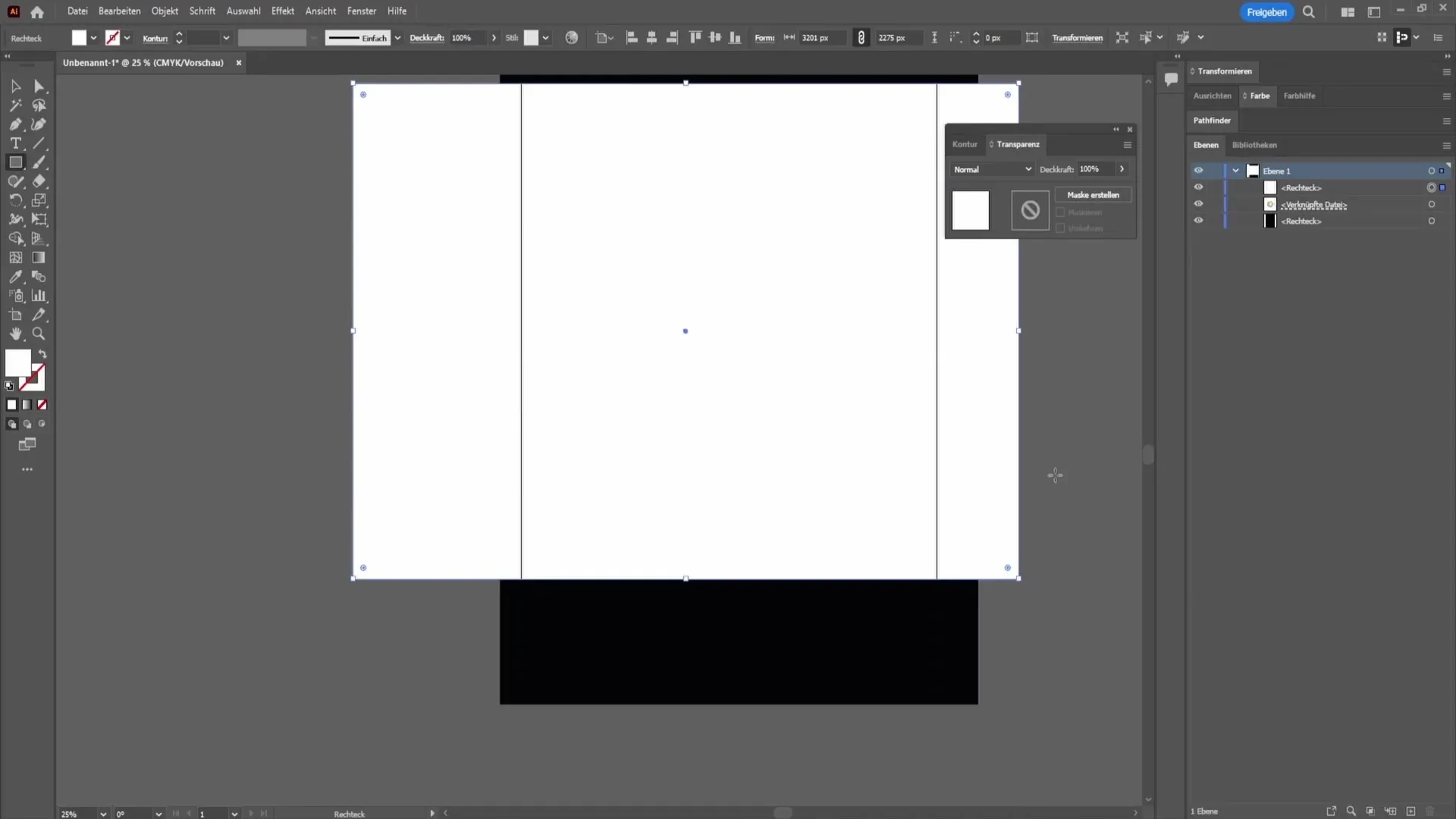The image size is (1456, 819).
Task: Open the Fenster menu
Action: pos(362,11)
